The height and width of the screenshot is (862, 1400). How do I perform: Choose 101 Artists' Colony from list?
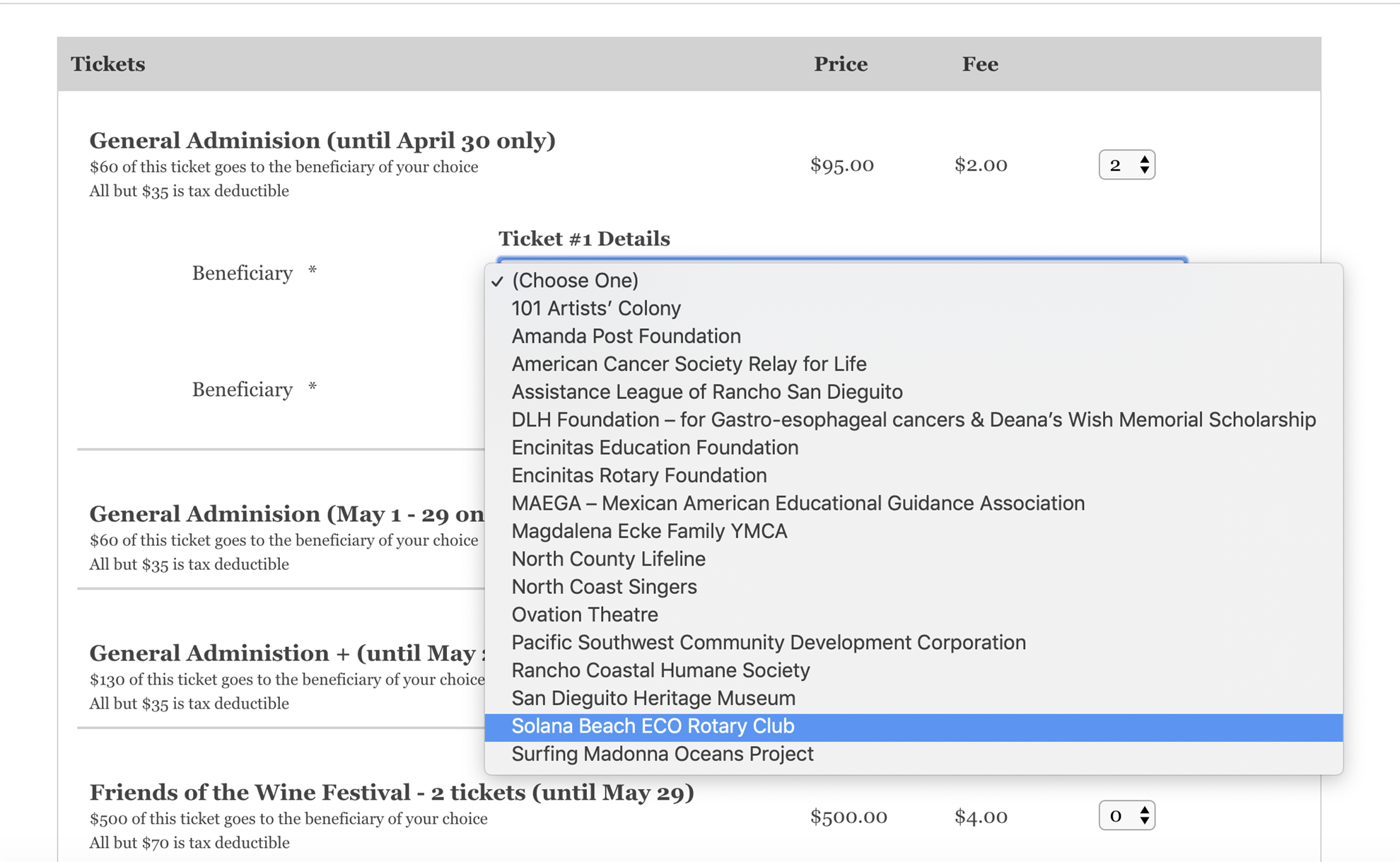tap(595, 308)
